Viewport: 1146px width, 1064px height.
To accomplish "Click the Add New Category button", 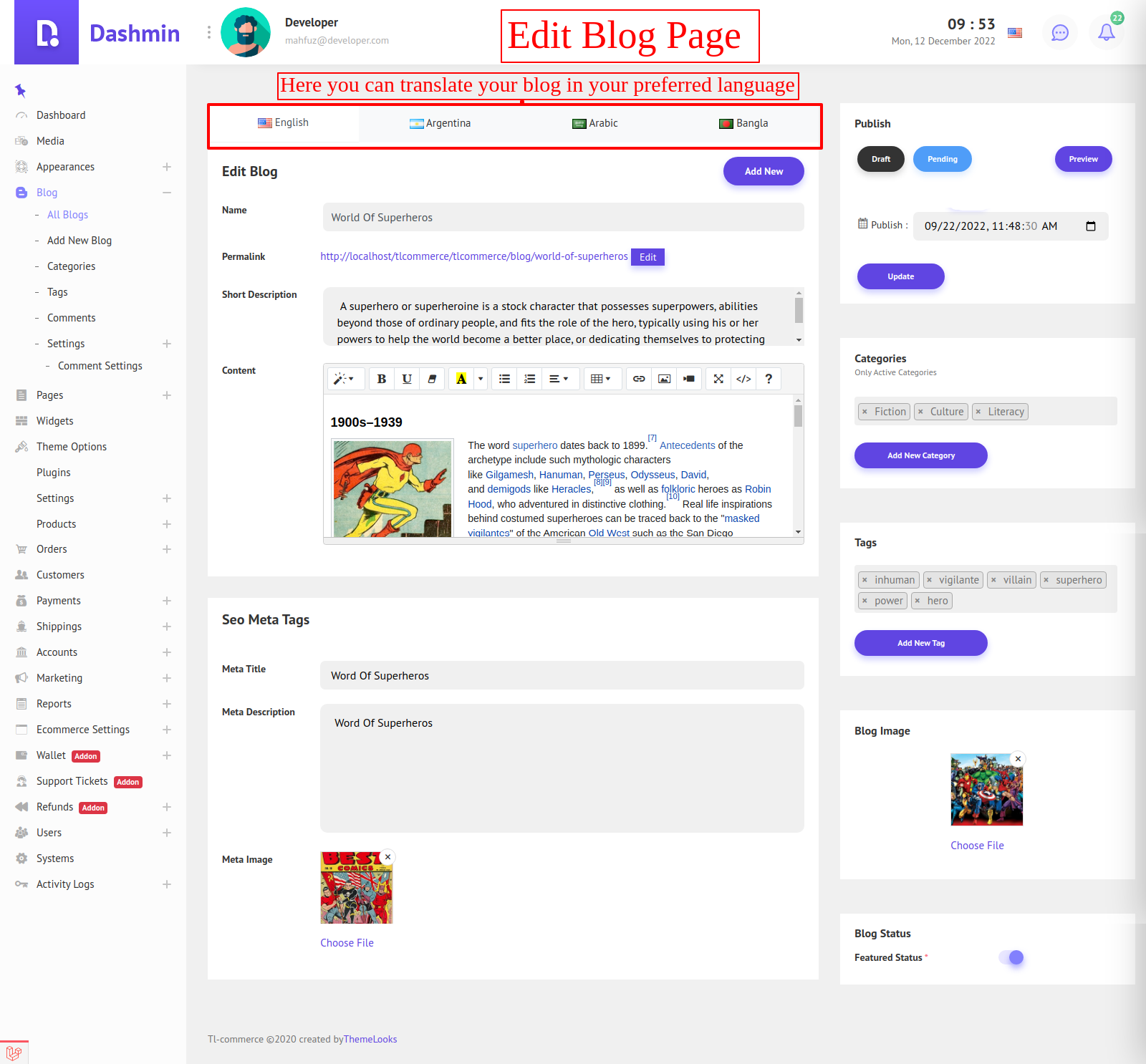I will (920, 455).
